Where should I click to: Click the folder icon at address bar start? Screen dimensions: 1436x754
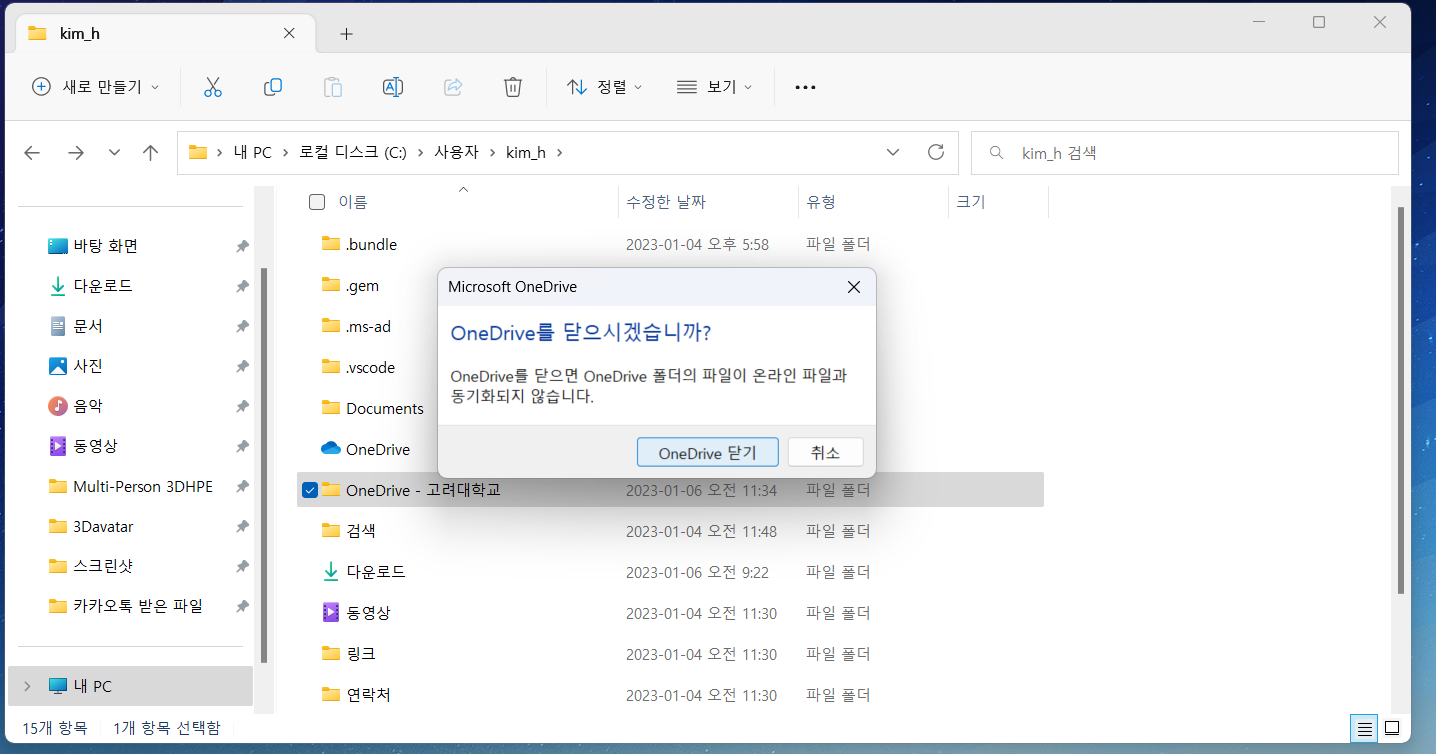[197, 153]
